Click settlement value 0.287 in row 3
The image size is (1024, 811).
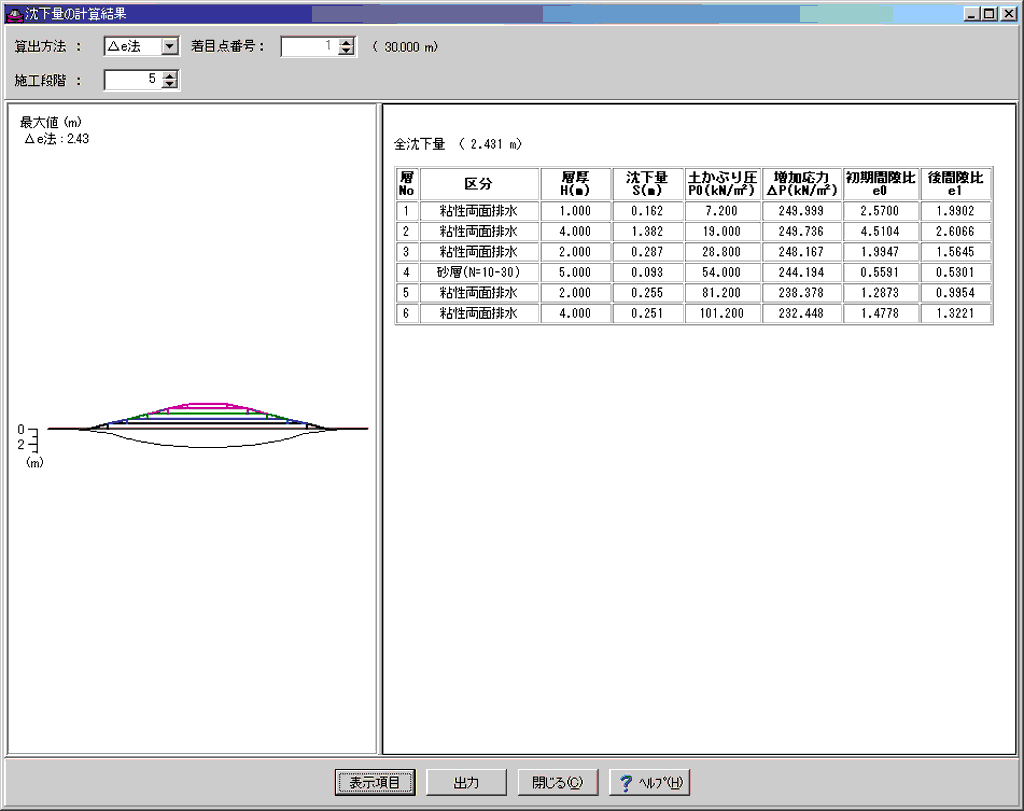(x=647, y=252)
